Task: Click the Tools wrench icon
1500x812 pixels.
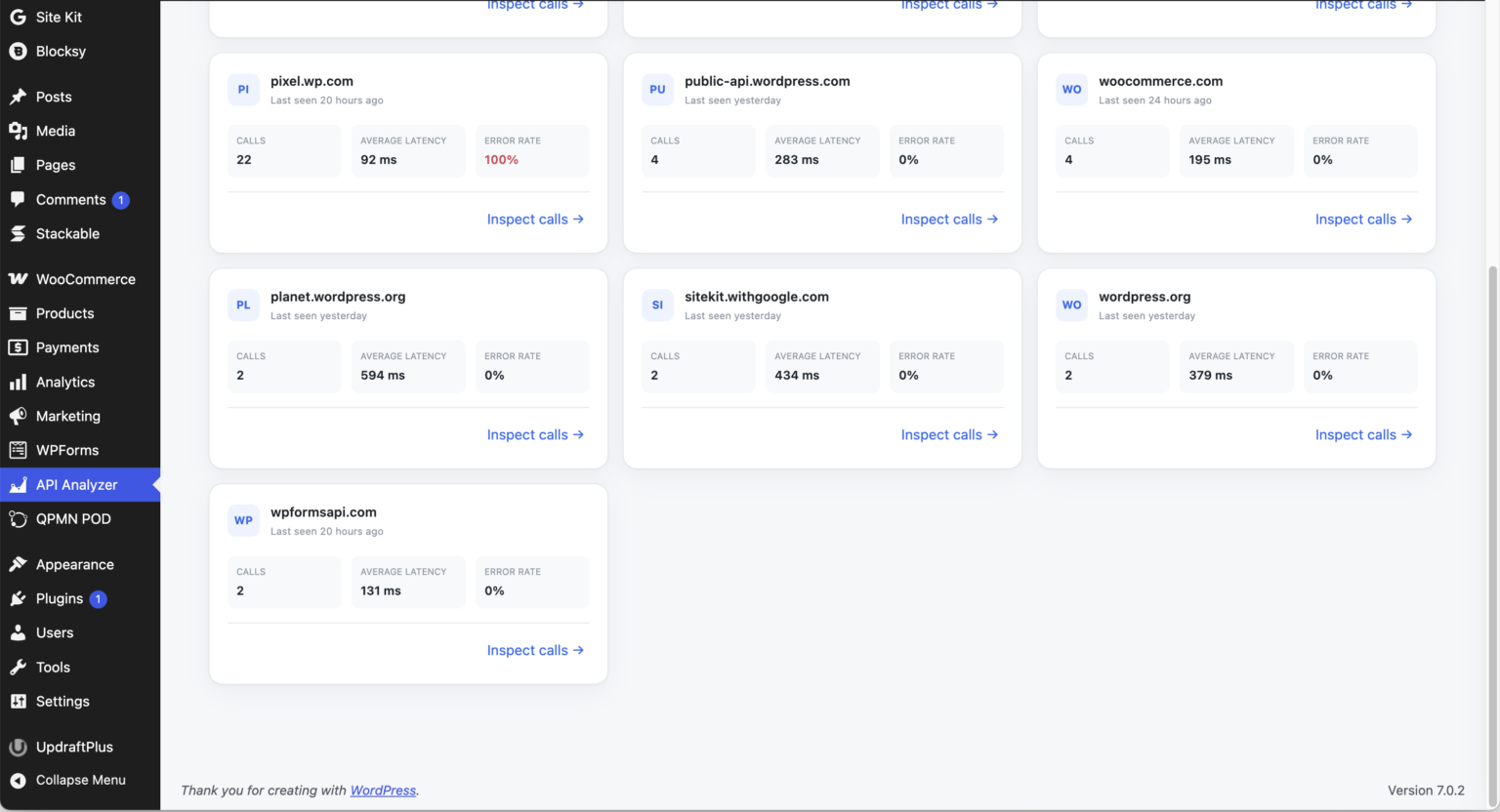Action: (x=18, y=667)
